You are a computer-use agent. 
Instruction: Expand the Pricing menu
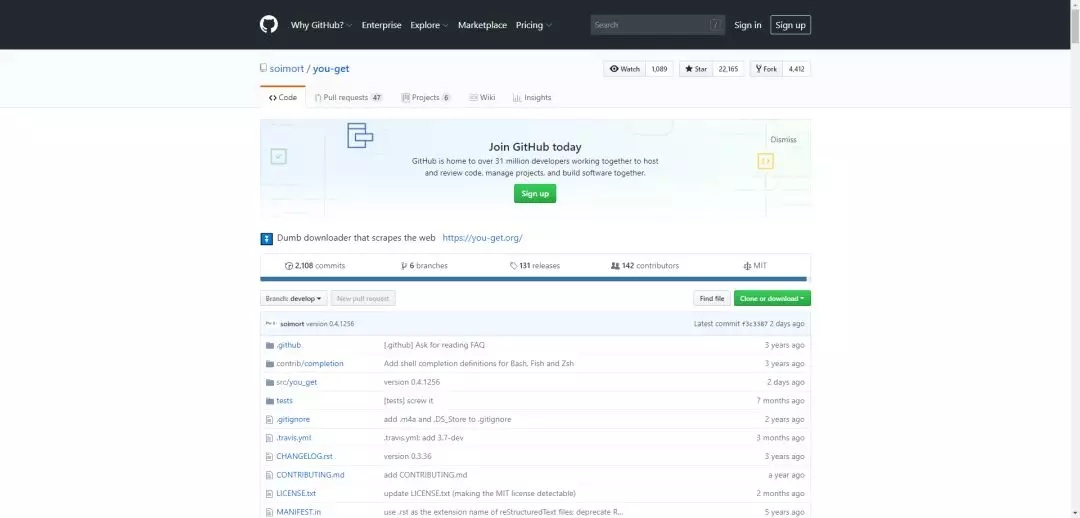(534, 25)
